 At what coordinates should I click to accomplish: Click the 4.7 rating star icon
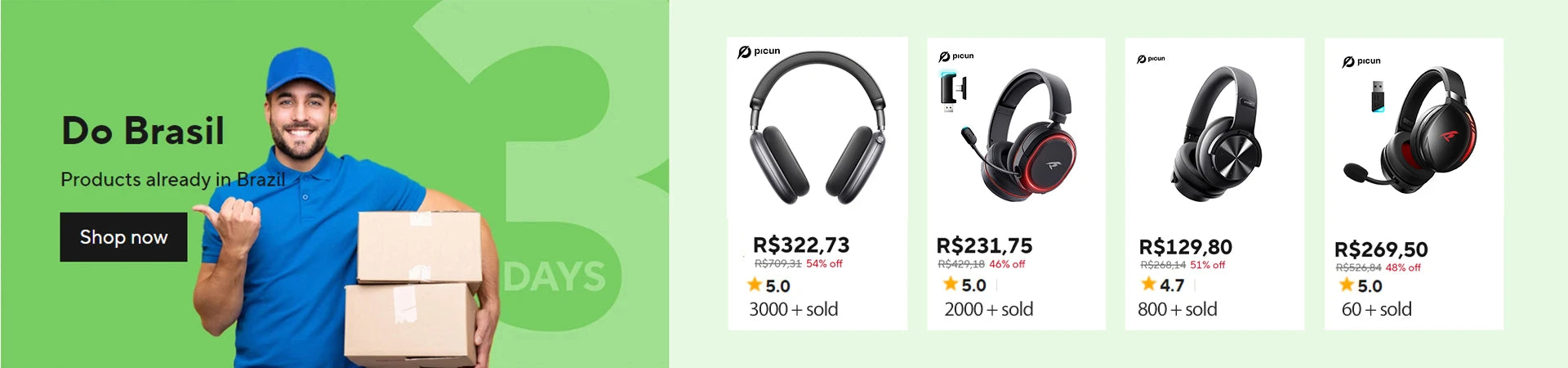pyautogui.click(x=1148, y=285)
